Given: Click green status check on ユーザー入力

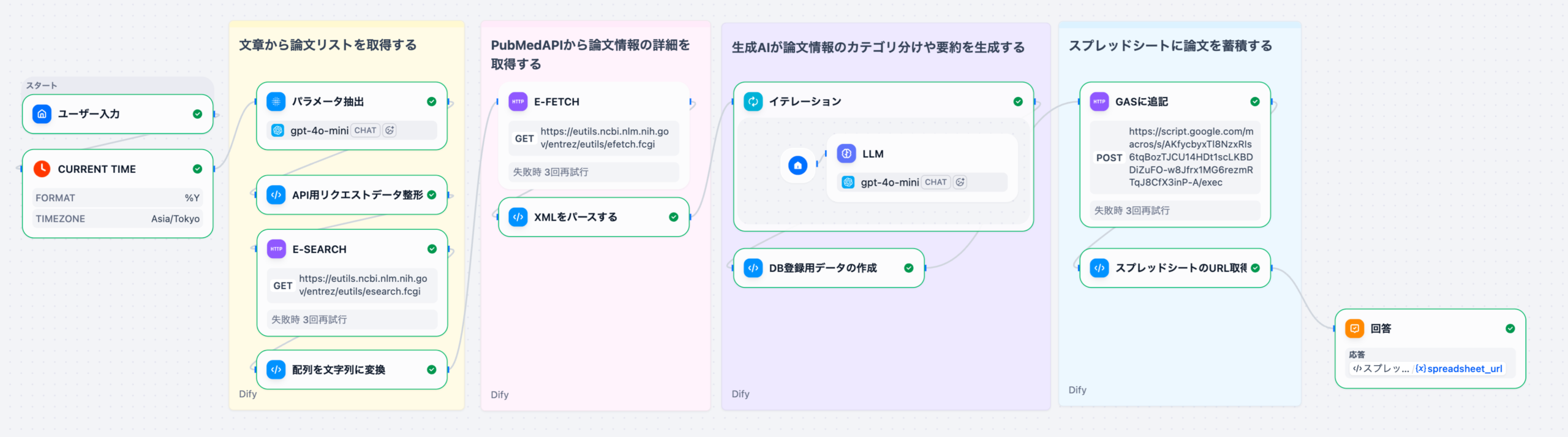Looking at the screenshot, I should click(x=197, y=114).
